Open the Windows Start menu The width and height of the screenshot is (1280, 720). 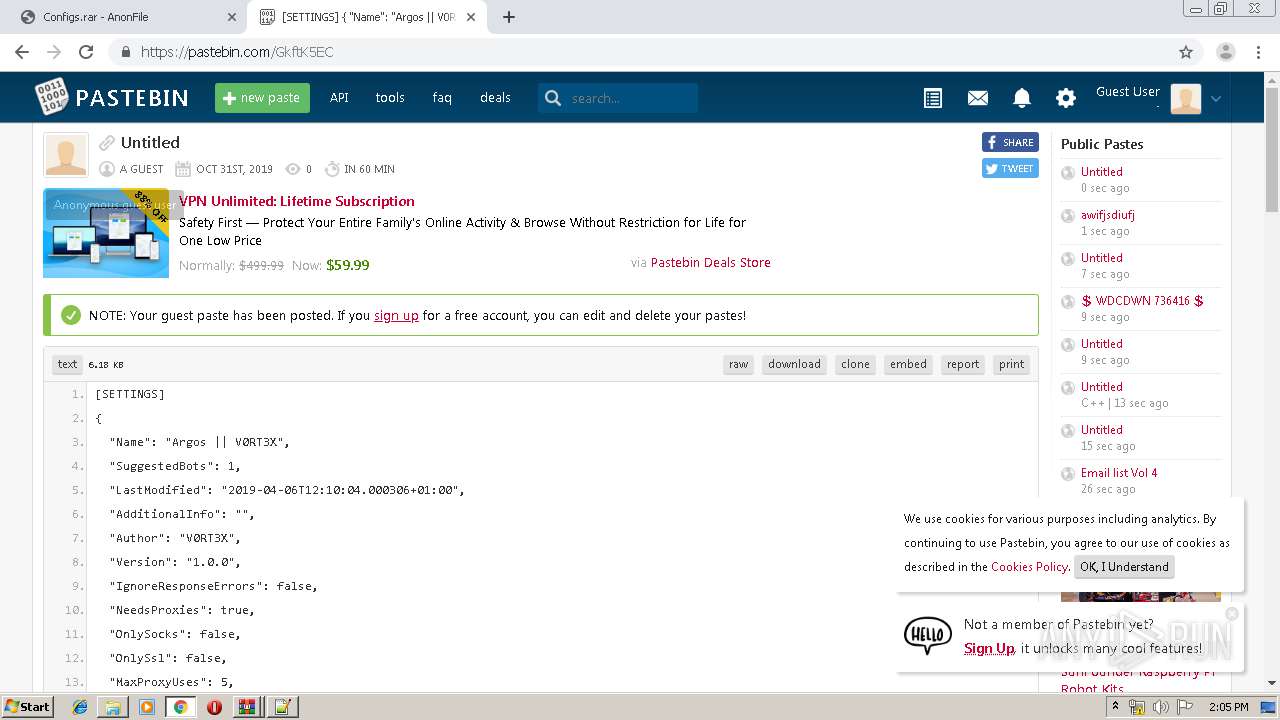[x=28, y=706]
